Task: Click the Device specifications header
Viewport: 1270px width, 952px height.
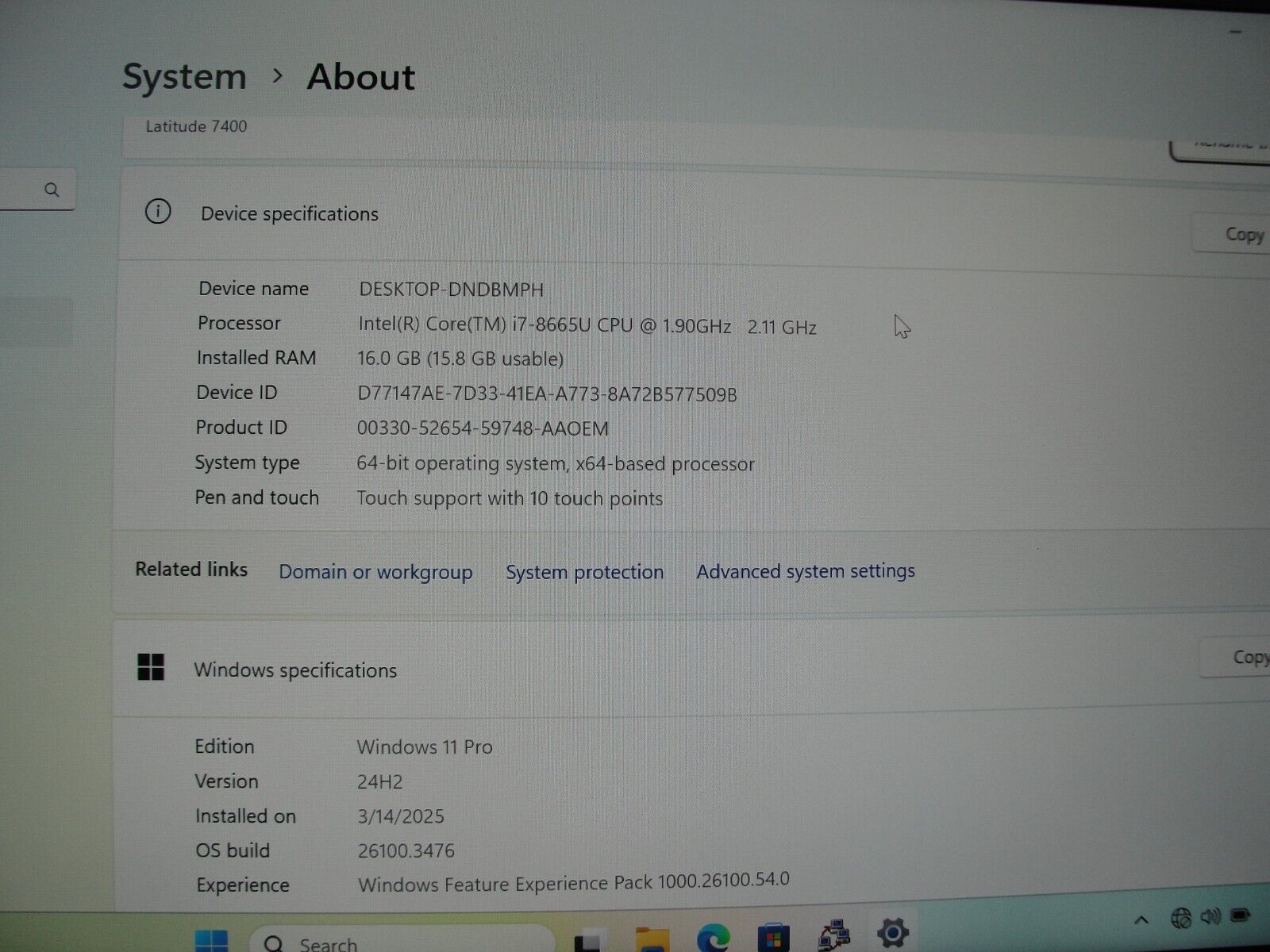Action: click(x=290, y=214)
